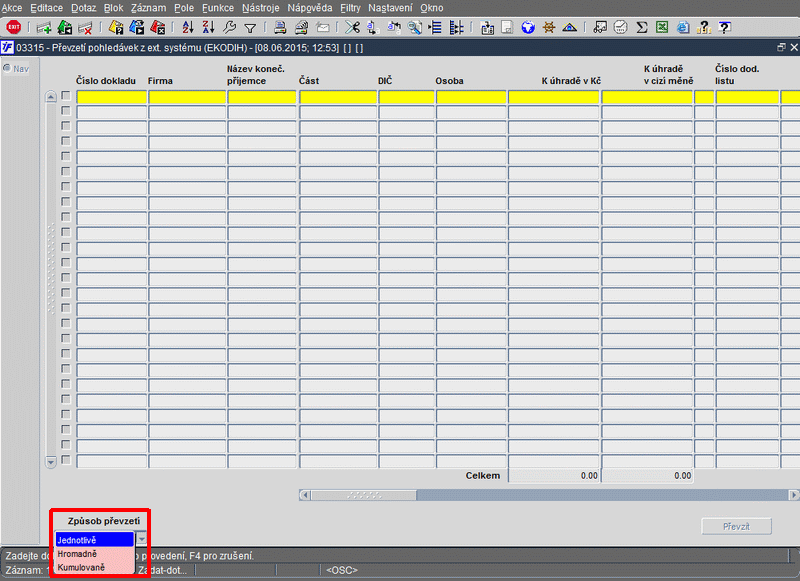800x581 pixels.
Task: Click the Internet Explorer icon
Action: (x=683, y=28)
